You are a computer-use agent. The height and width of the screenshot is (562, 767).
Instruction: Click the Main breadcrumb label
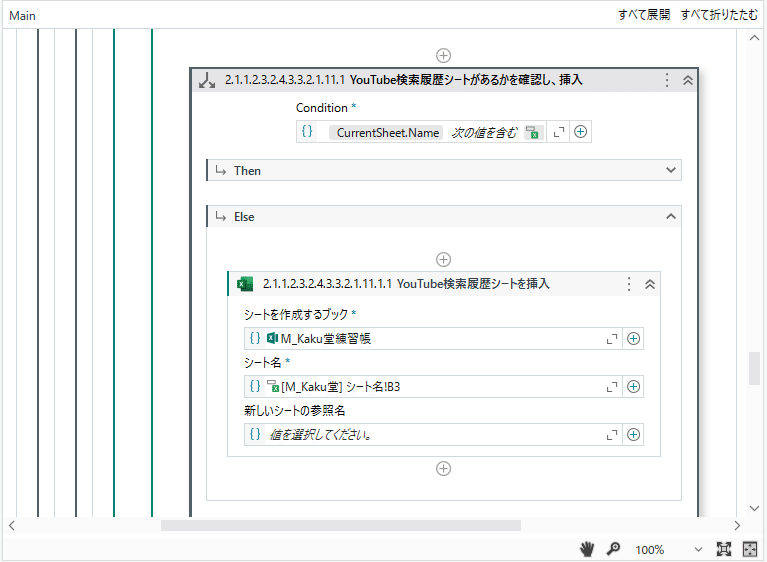point(23,16)
